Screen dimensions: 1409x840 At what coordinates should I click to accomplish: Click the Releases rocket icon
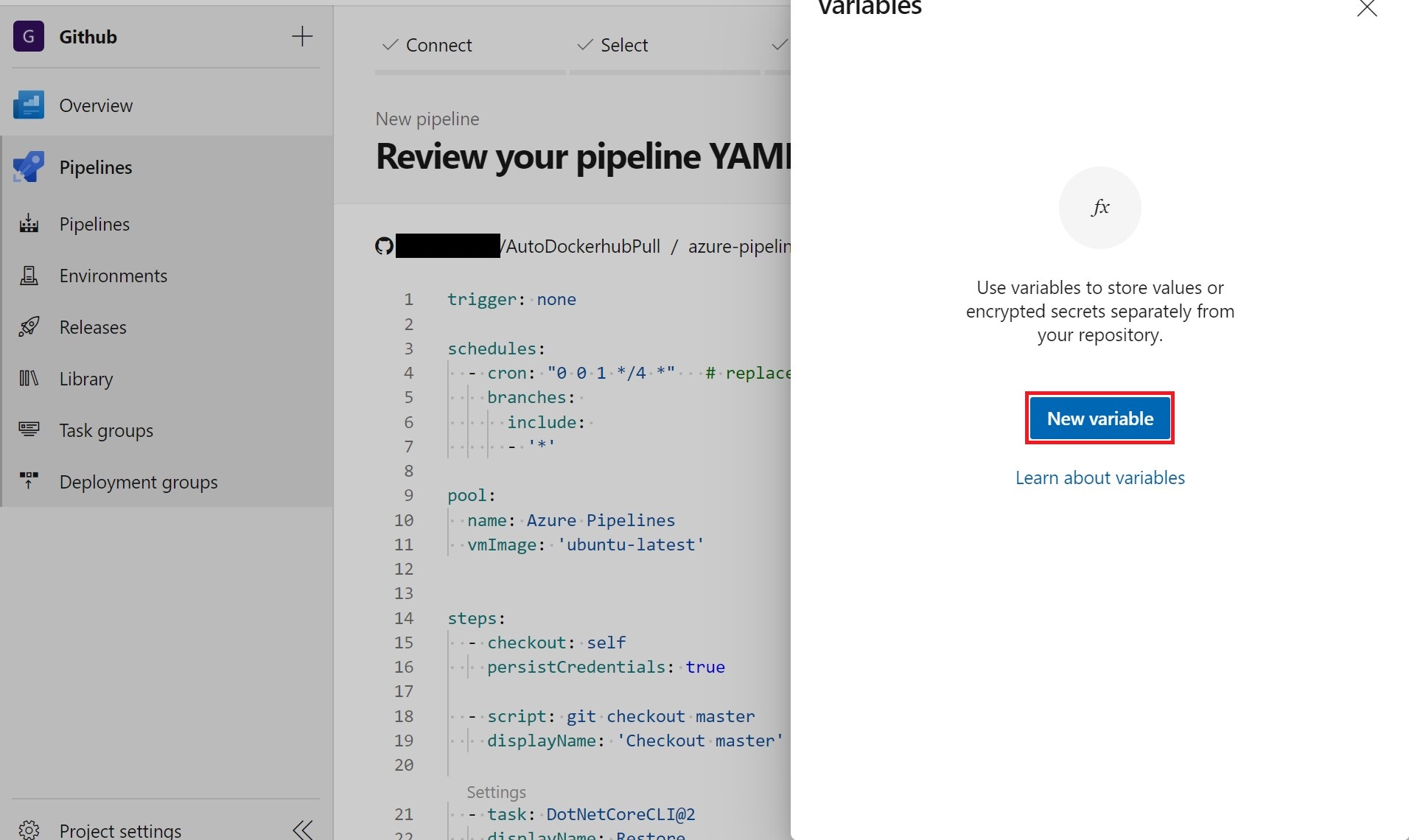coord(29,326)
